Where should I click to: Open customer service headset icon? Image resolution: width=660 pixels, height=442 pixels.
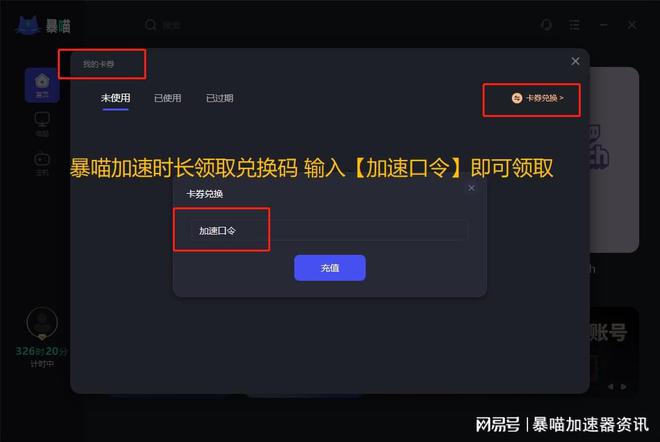546,25
